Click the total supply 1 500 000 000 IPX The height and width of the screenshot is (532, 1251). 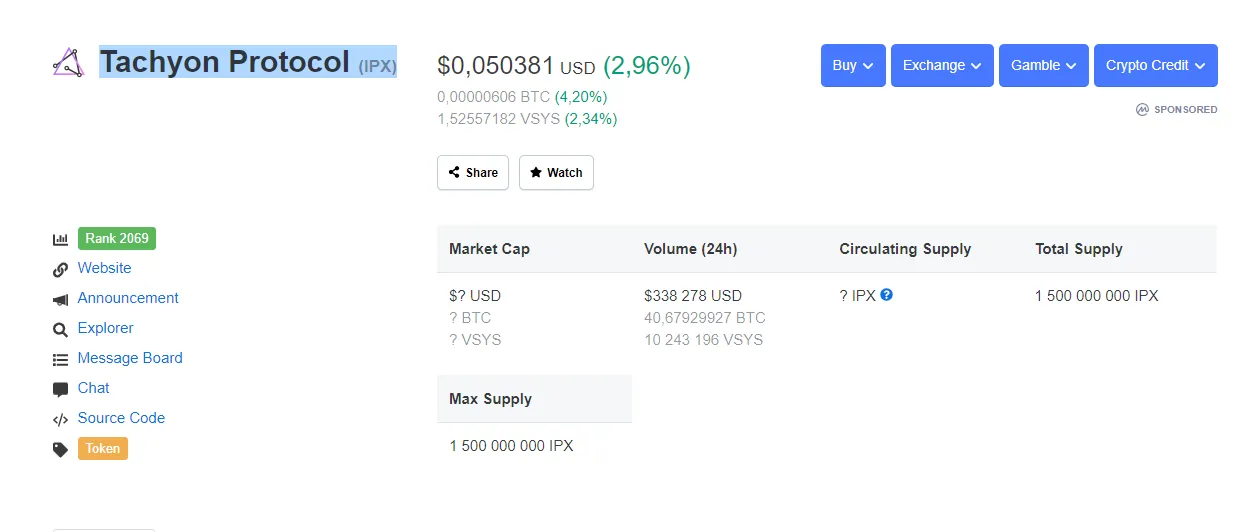pos(1097,296)
